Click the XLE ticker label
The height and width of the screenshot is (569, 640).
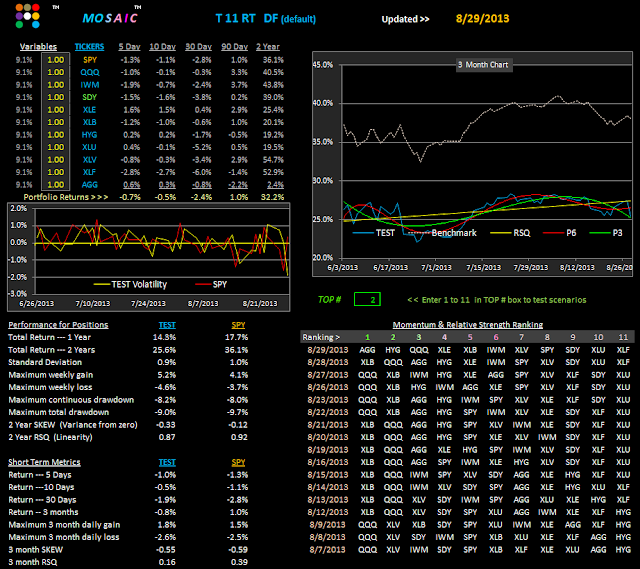pos(90,110)
